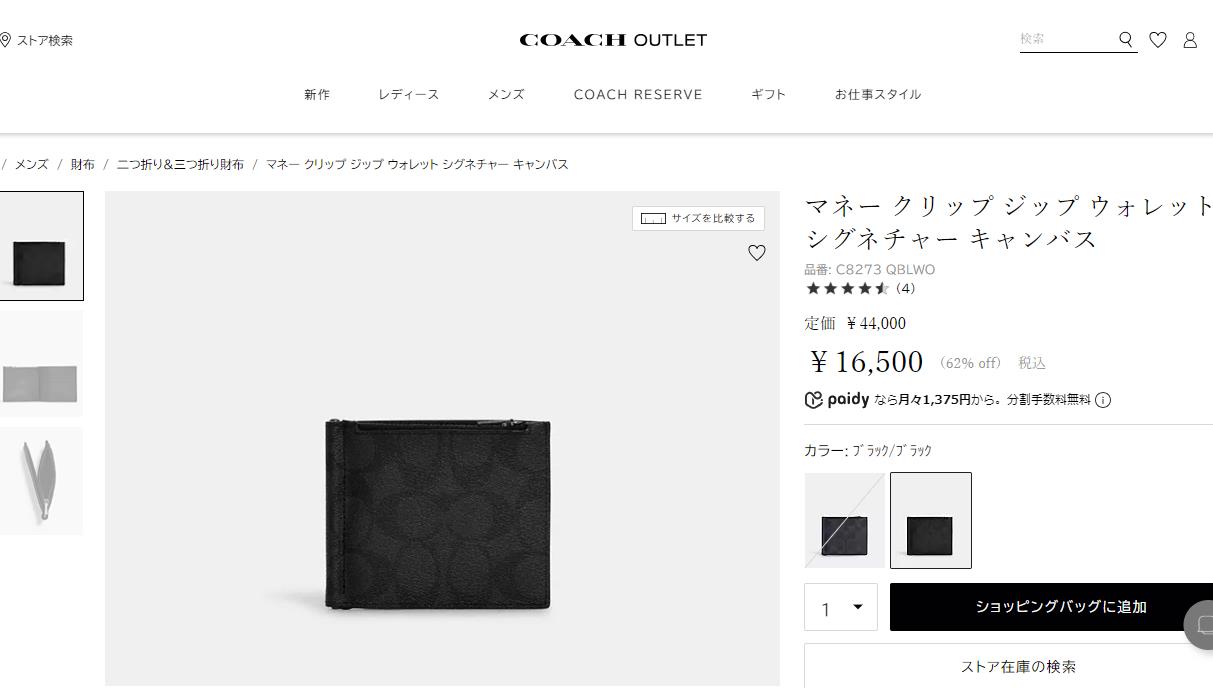Click the store locator pin icon
1213x688 pixels.
point(5,40)
